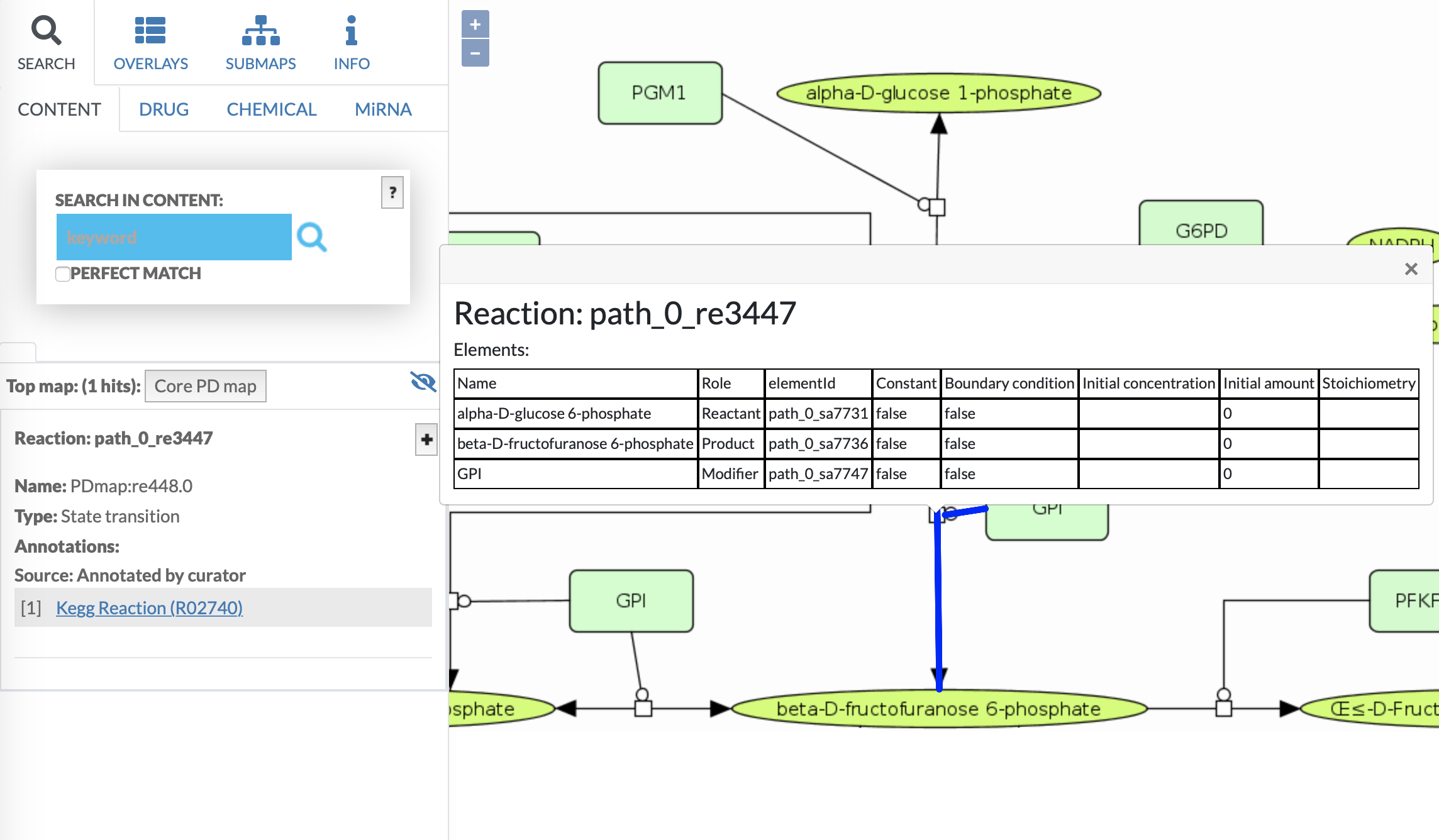
Task: Toggle the eye-slash visibility icon for results
Action: pos(423,382)
